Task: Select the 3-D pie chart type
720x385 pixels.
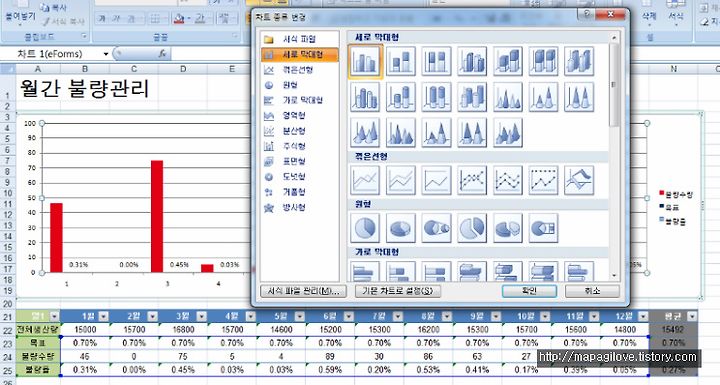Action: click(x=401, y=228)
